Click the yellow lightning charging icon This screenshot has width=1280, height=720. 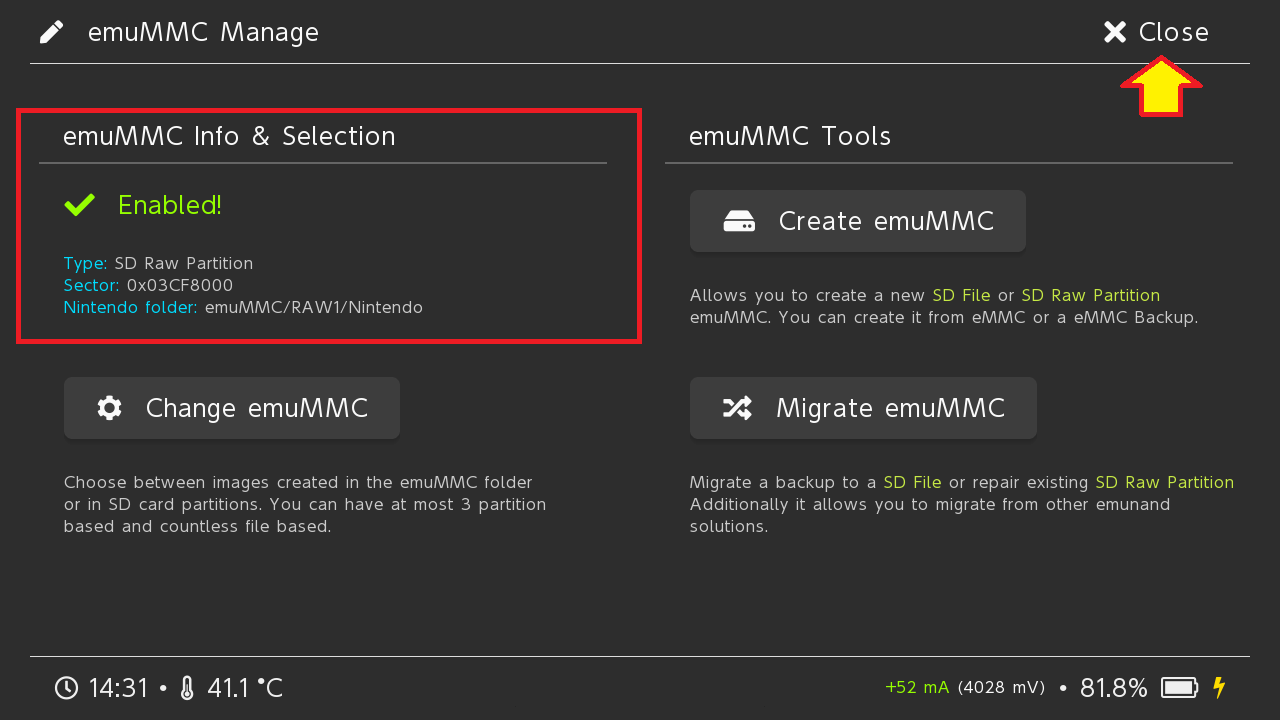point(1218,688)
